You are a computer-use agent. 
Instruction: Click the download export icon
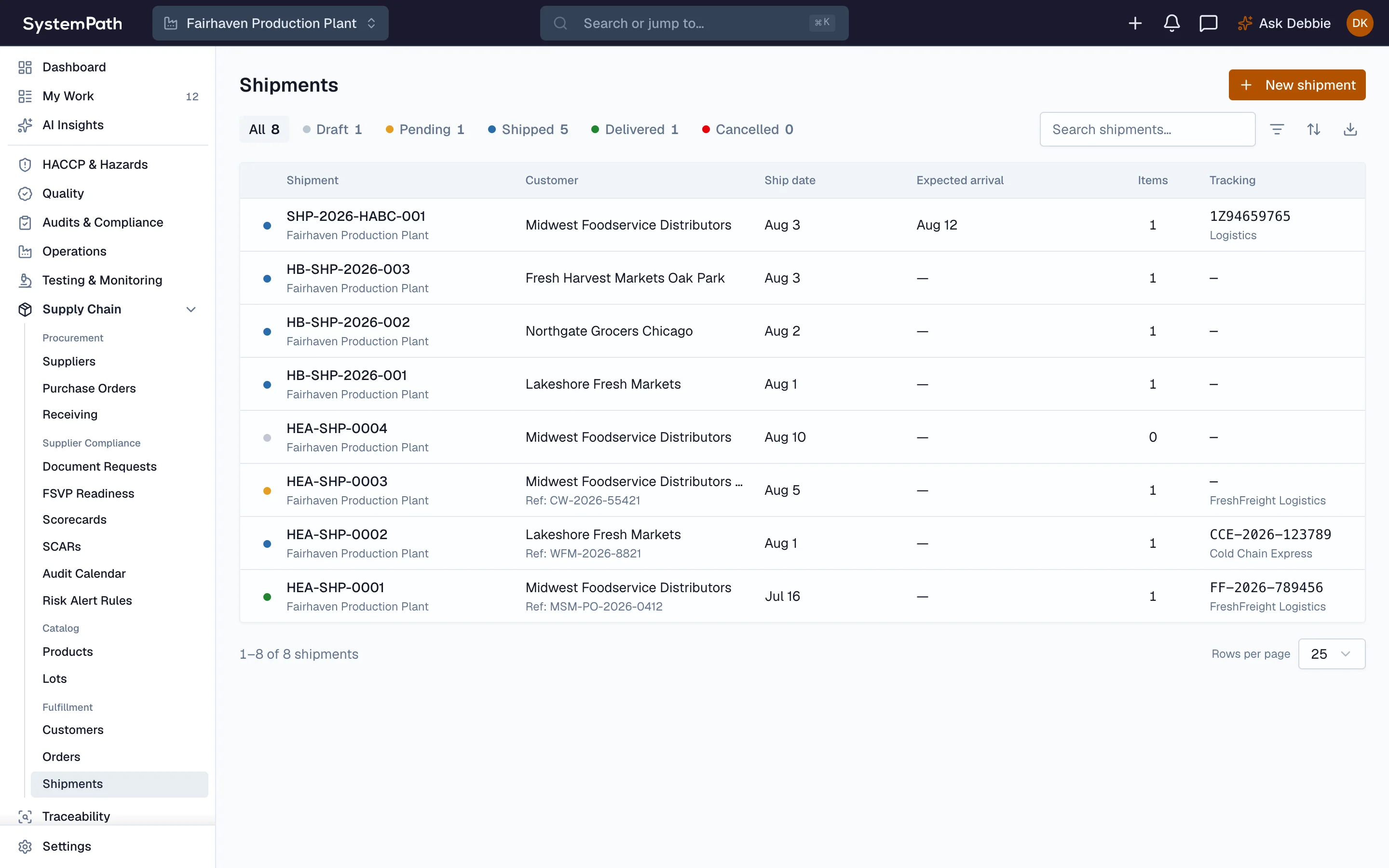1350,129
